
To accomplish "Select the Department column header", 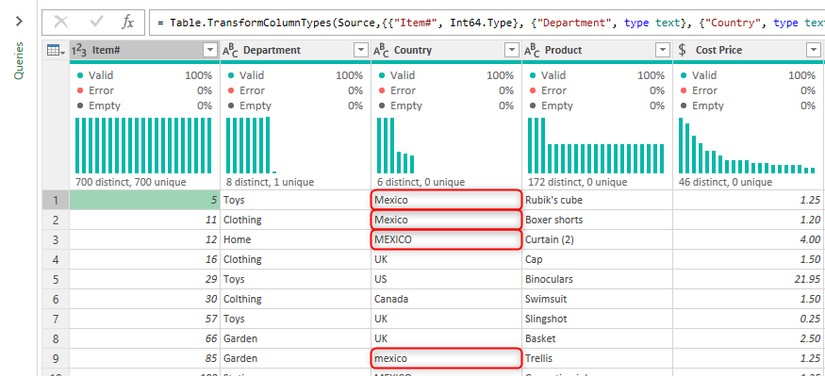I will (x=296, y=50).
